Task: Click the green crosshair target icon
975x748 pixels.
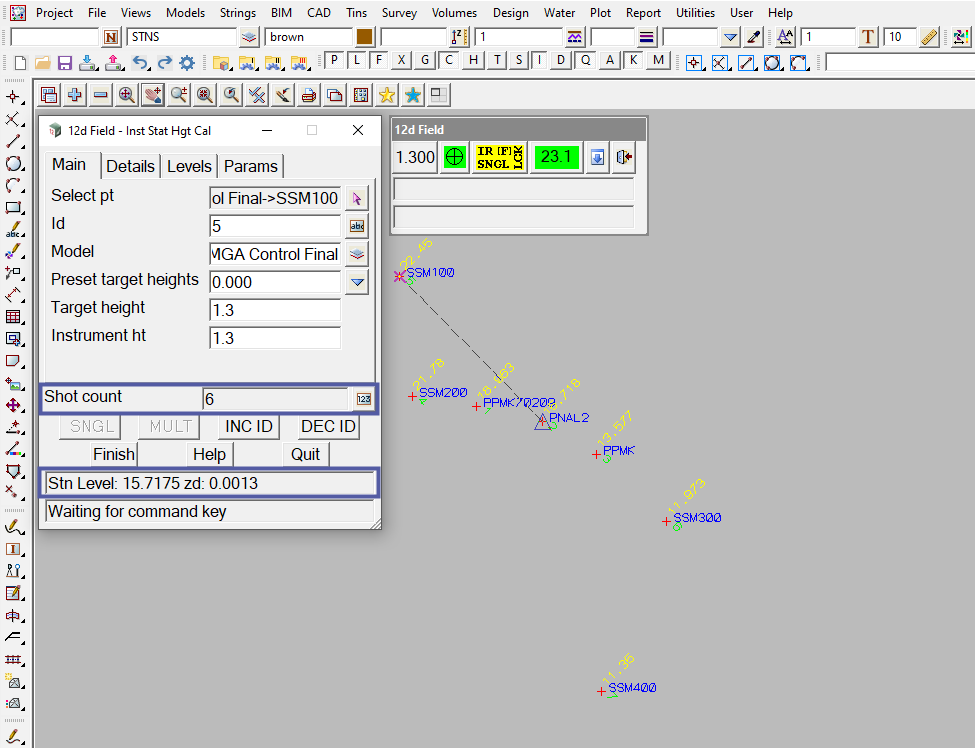Action: [x=455, y=157]
